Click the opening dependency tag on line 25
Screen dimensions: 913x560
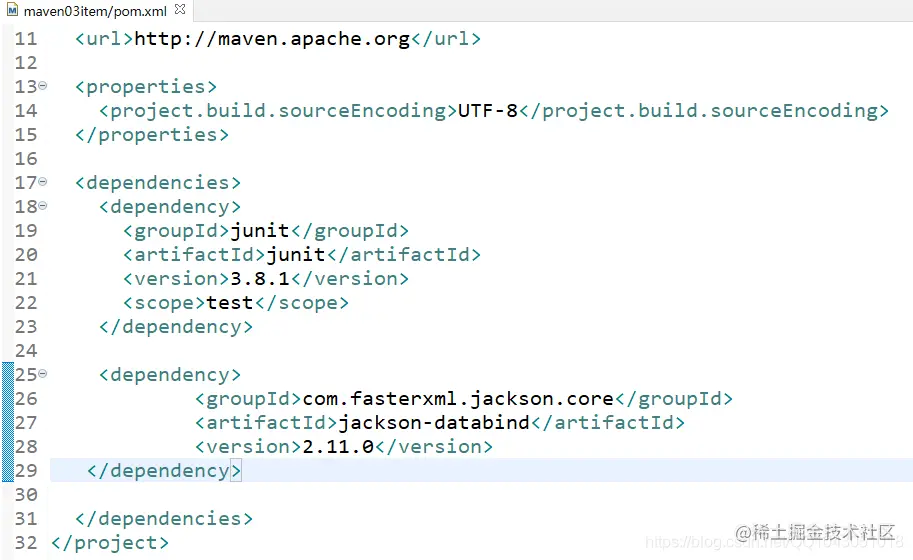click(169, 375)
